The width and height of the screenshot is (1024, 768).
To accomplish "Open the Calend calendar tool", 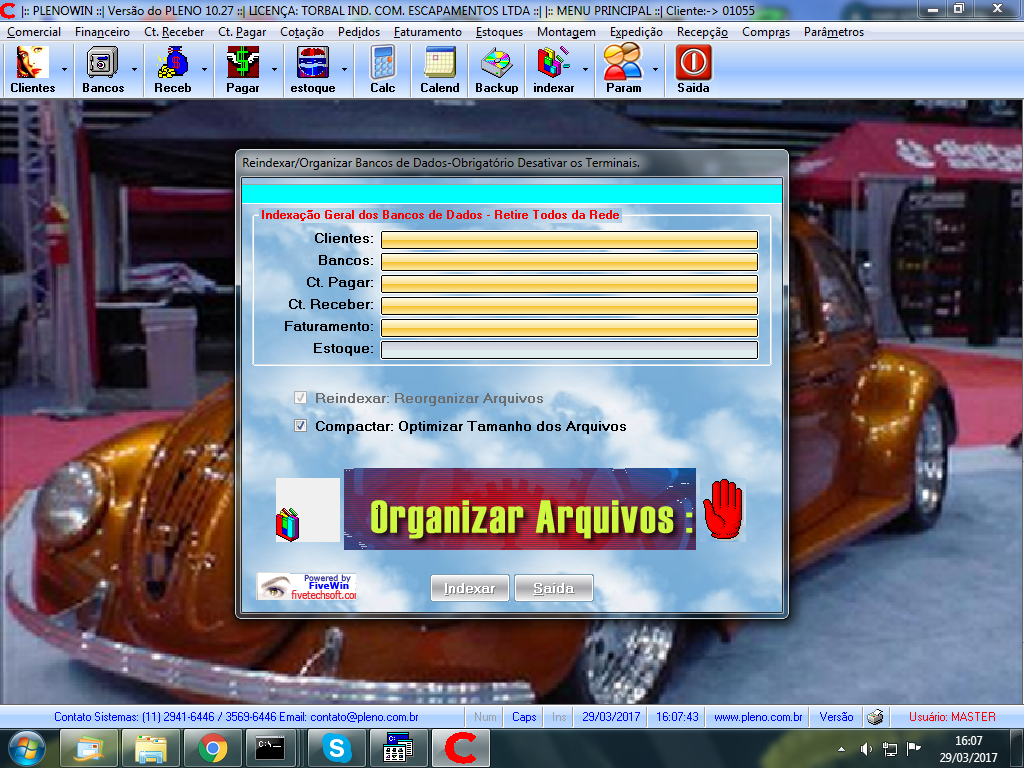I will click(x=439, y=69).
